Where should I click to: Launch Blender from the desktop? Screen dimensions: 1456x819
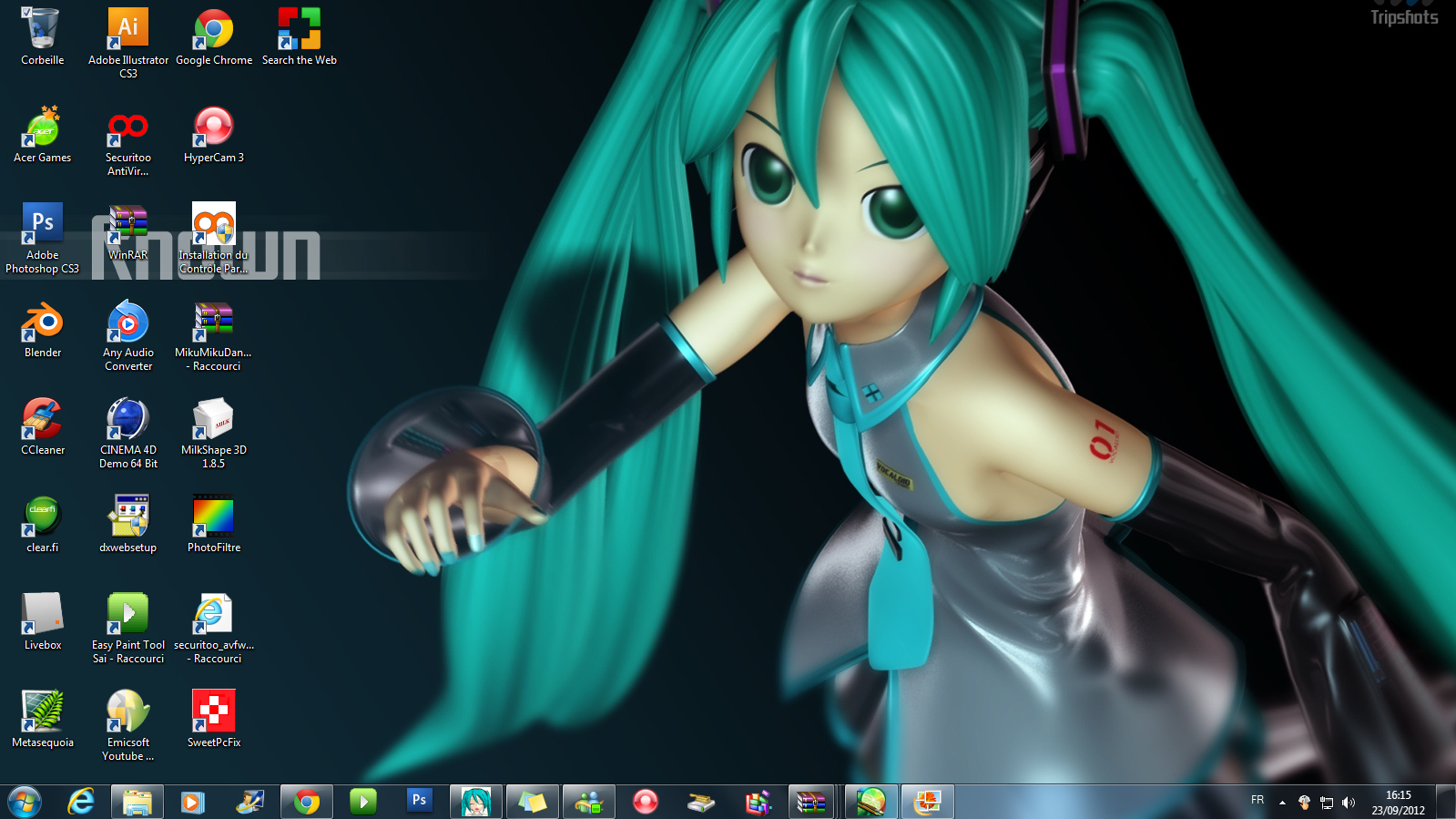pyautogui.click(x=42, y=330)
